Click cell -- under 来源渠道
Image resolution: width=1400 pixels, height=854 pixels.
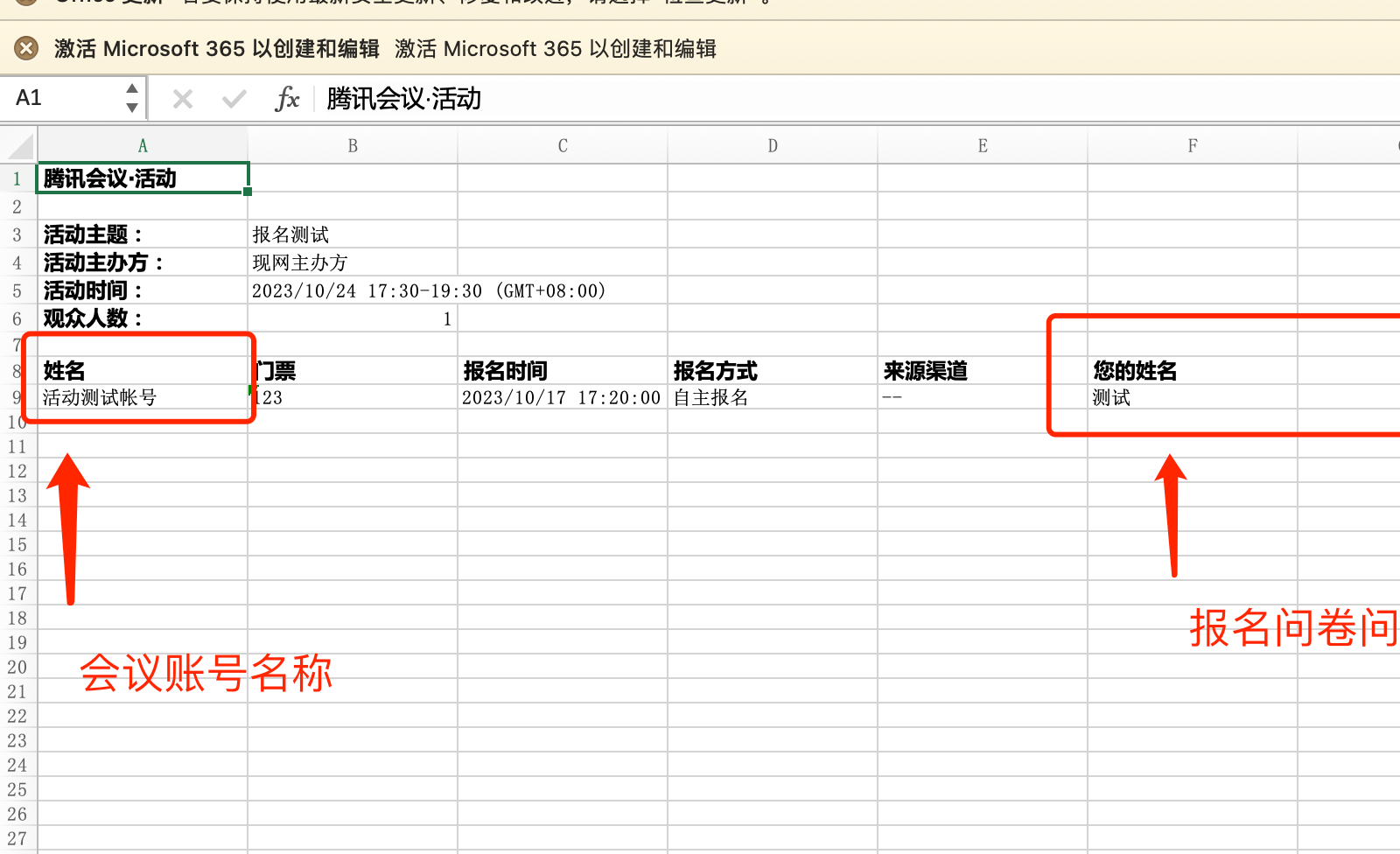[983, 397]
